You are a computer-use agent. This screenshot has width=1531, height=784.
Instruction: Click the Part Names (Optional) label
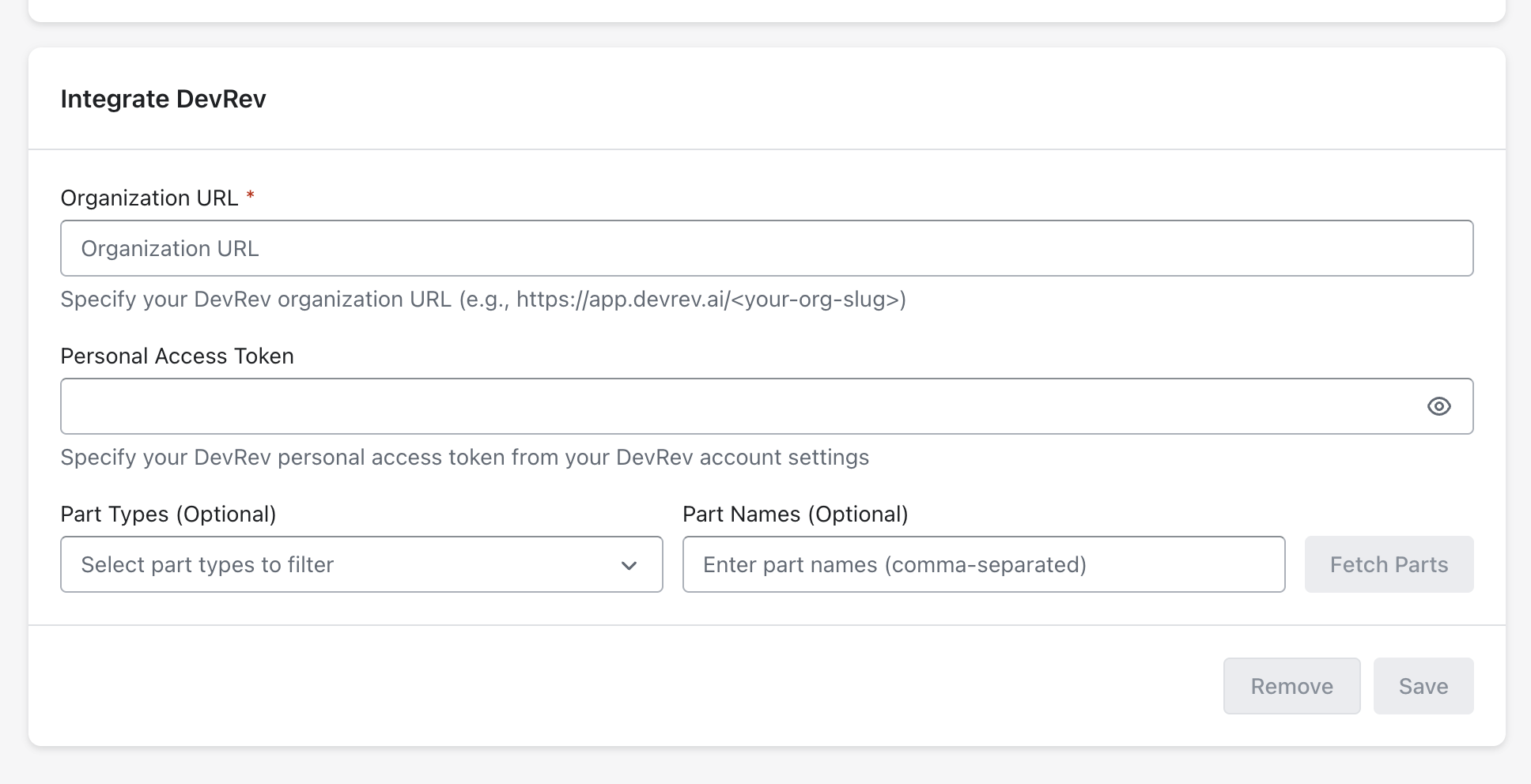[x=795, y=514]
